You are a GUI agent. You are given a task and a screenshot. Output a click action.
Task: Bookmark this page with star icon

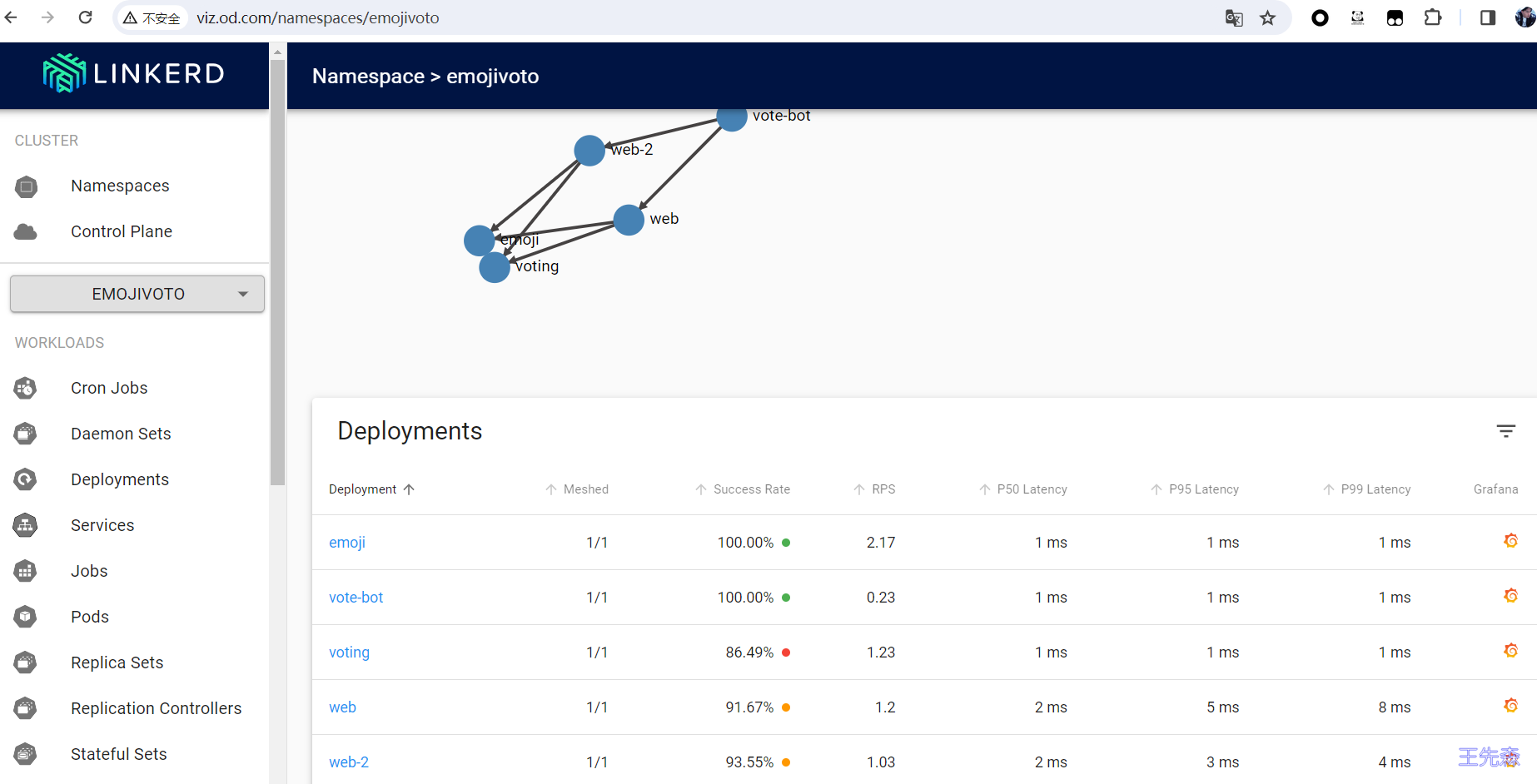point(1267,18)
